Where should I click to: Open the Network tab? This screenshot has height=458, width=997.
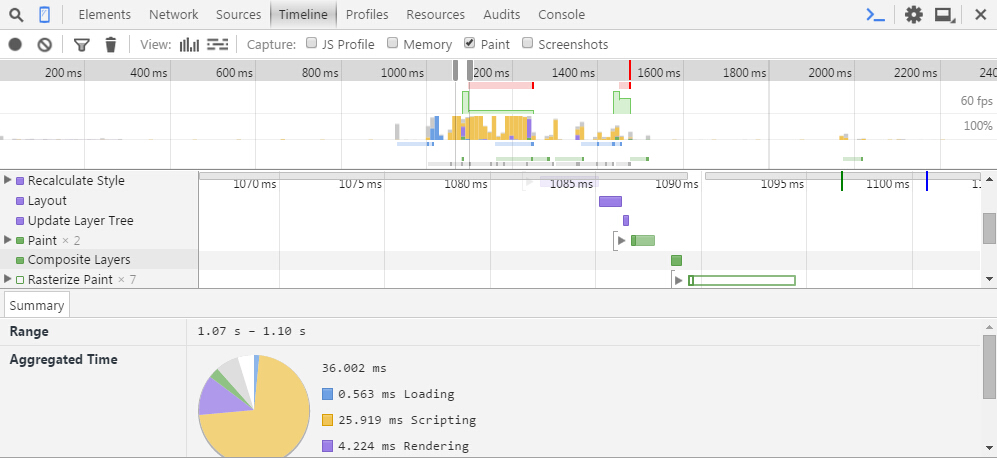pyautogui.click(x=173, y=15)
